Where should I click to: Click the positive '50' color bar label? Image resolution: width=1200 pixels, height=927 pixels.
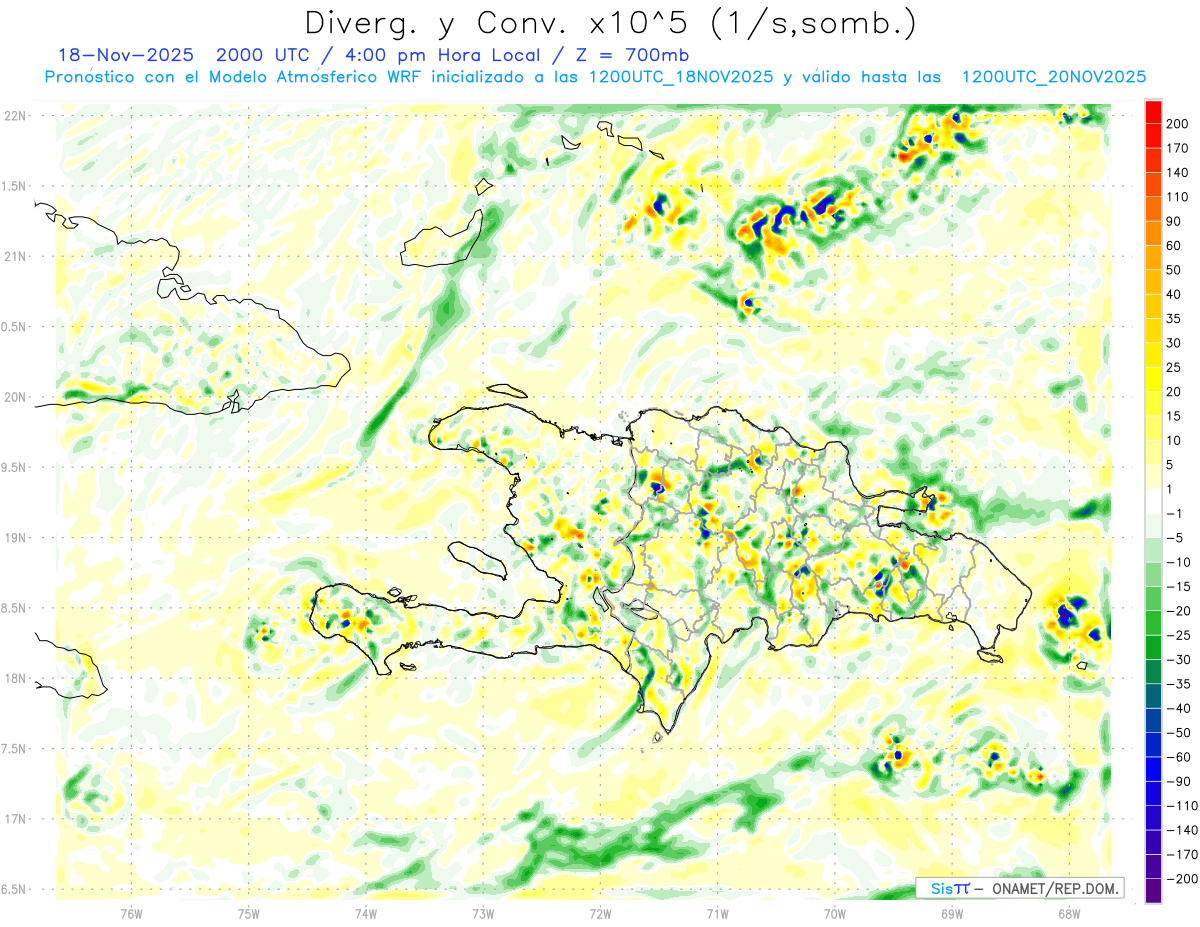[1176, 270]
